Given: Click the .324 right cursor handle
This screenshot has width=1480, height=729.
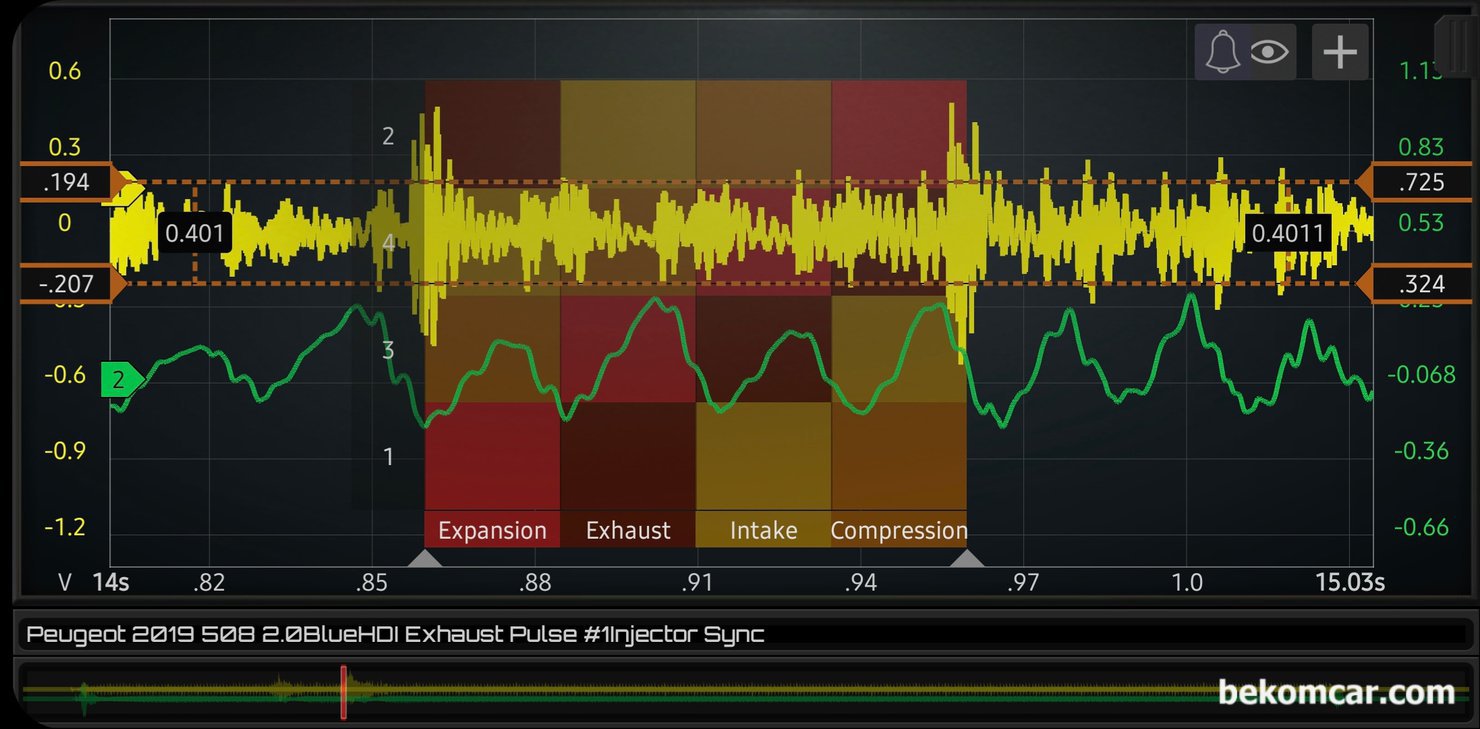Looking at the screenshot, I should point(1414,284).
